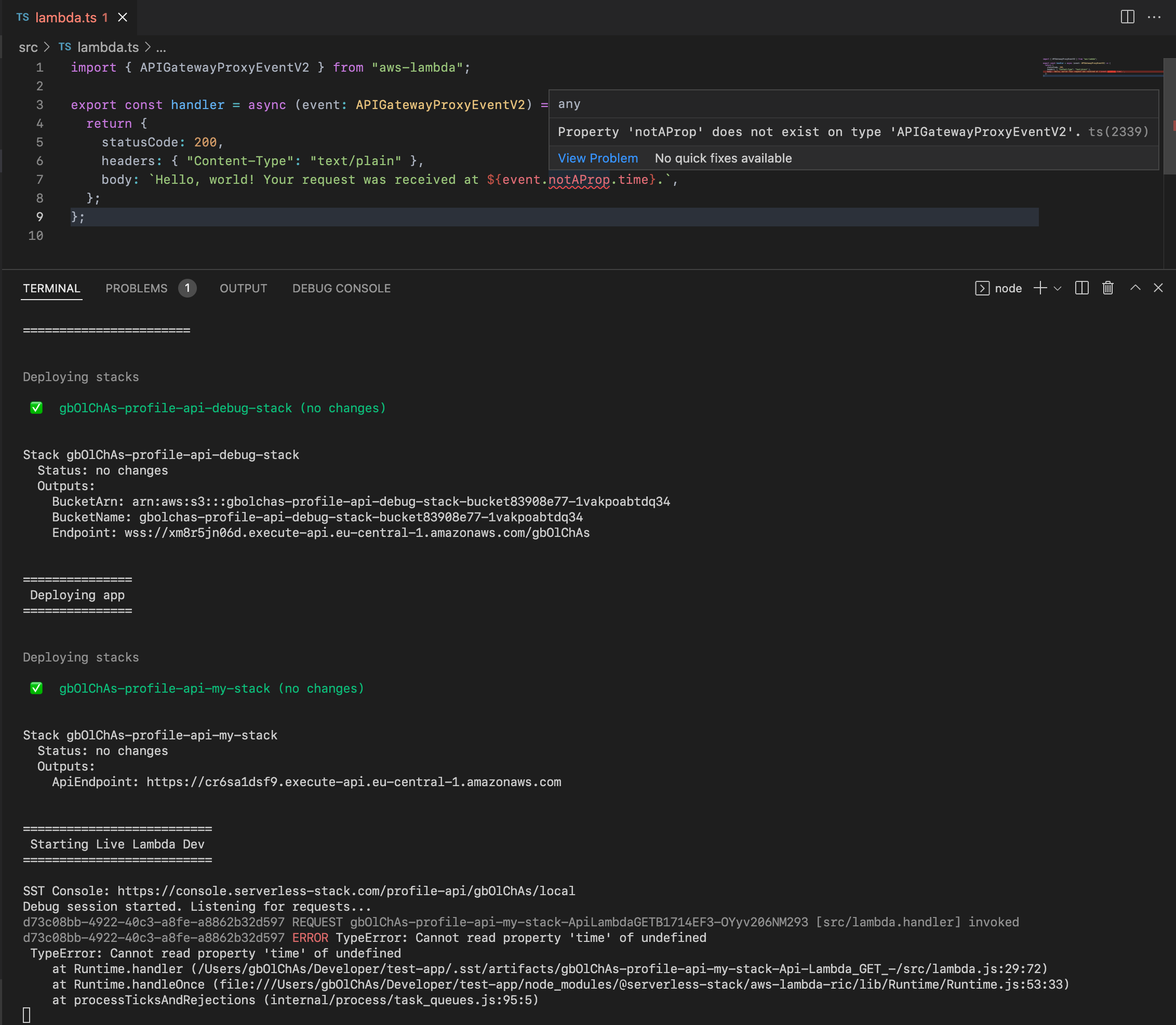Click the Endpoint wss URL in terminal
This screenshot has height=1025, width=1176.
point(357,533)
